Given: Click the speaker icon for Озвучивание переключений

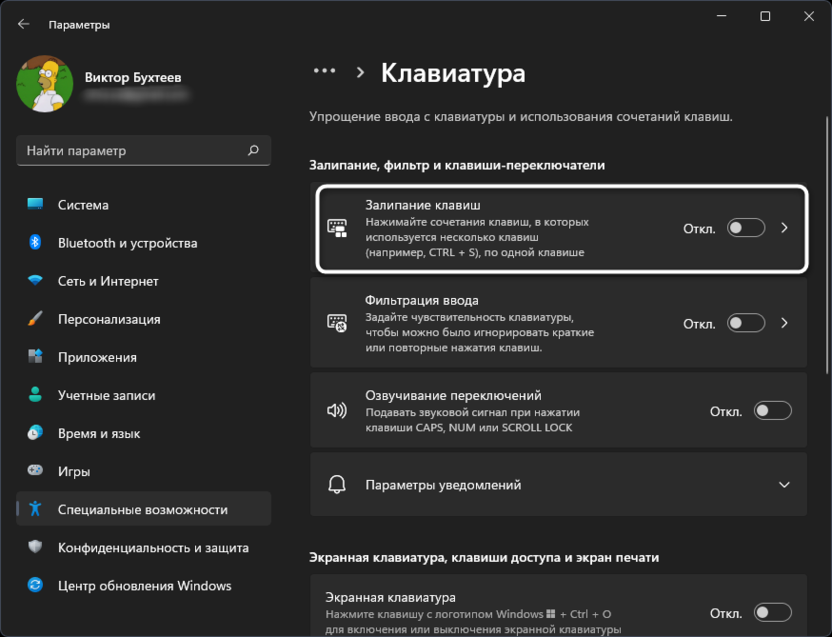Looking at the screenshot, I should 337,410.
